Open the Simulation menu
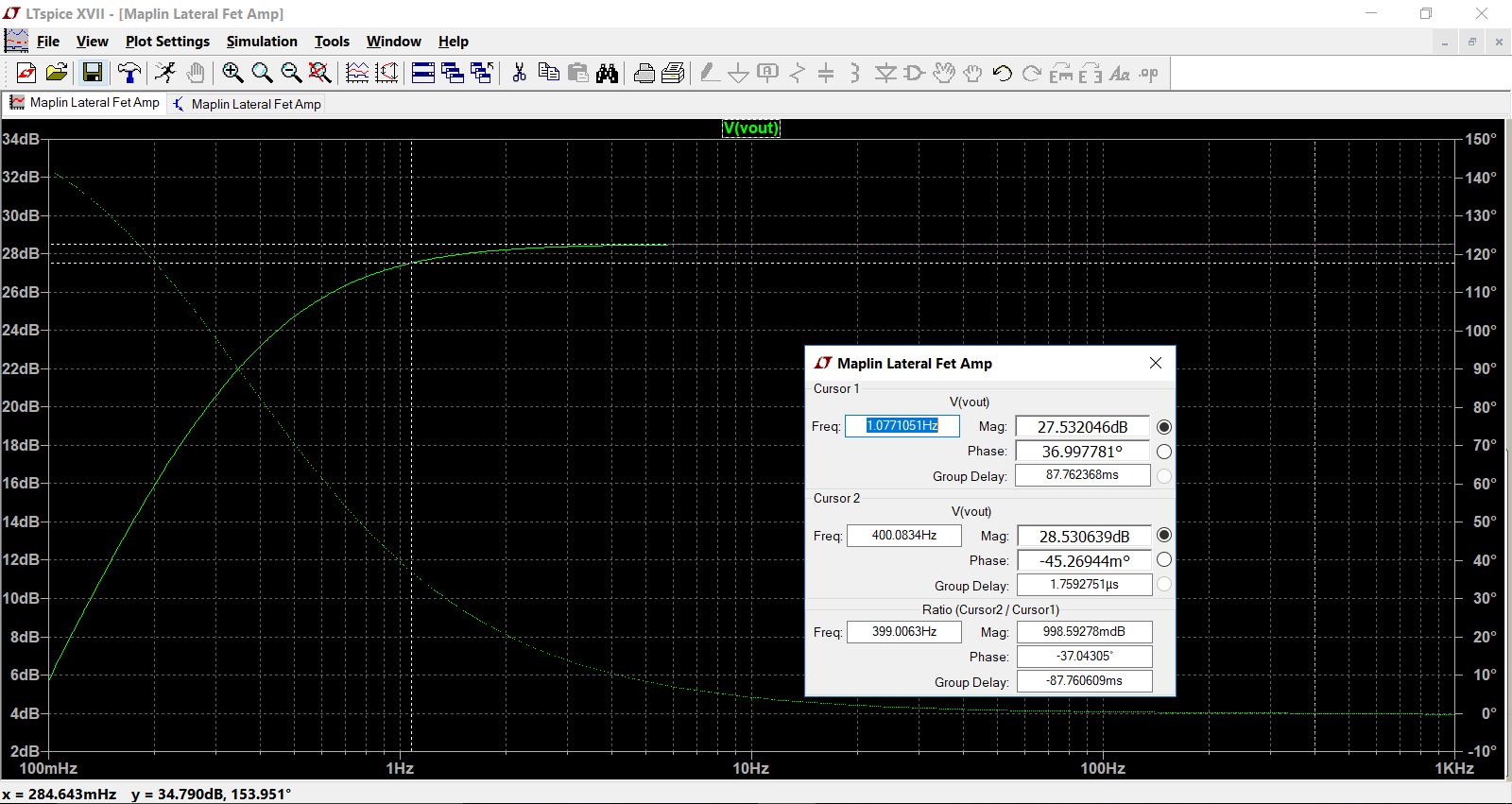 (262, 42)
